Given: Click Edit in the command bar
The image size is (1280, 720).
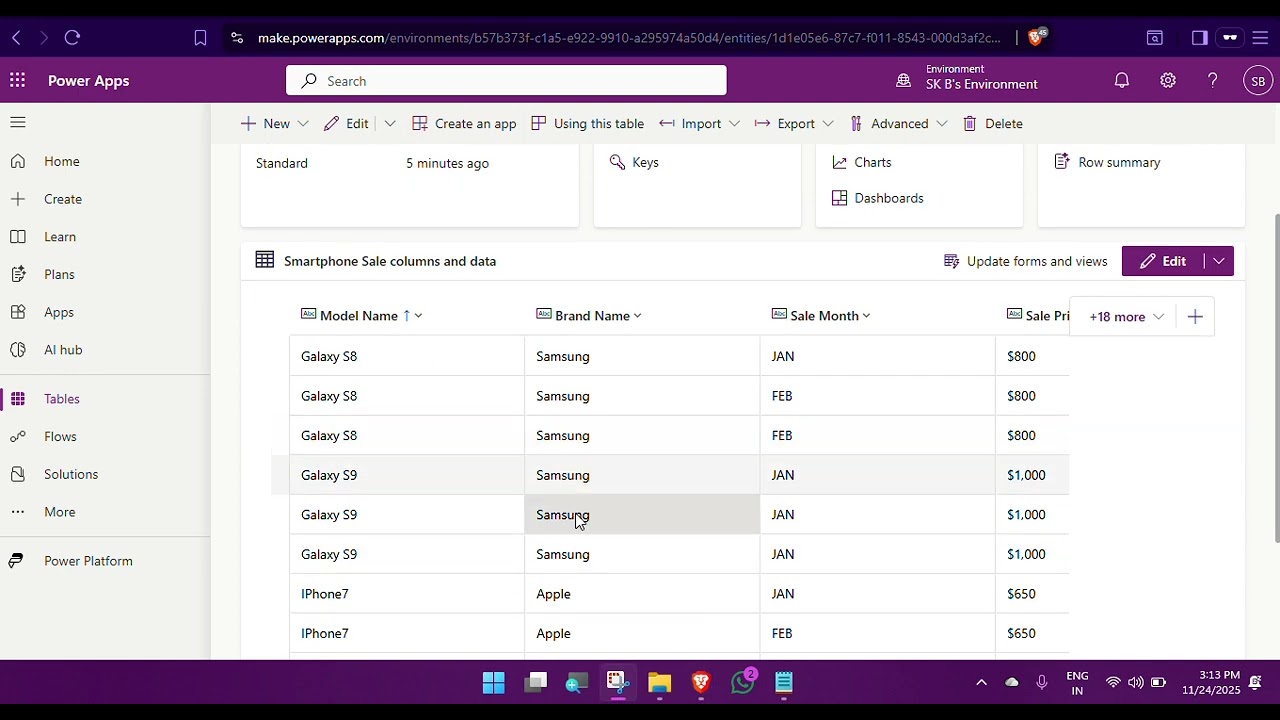Looking at the screenshot, I should coord(346,124).
